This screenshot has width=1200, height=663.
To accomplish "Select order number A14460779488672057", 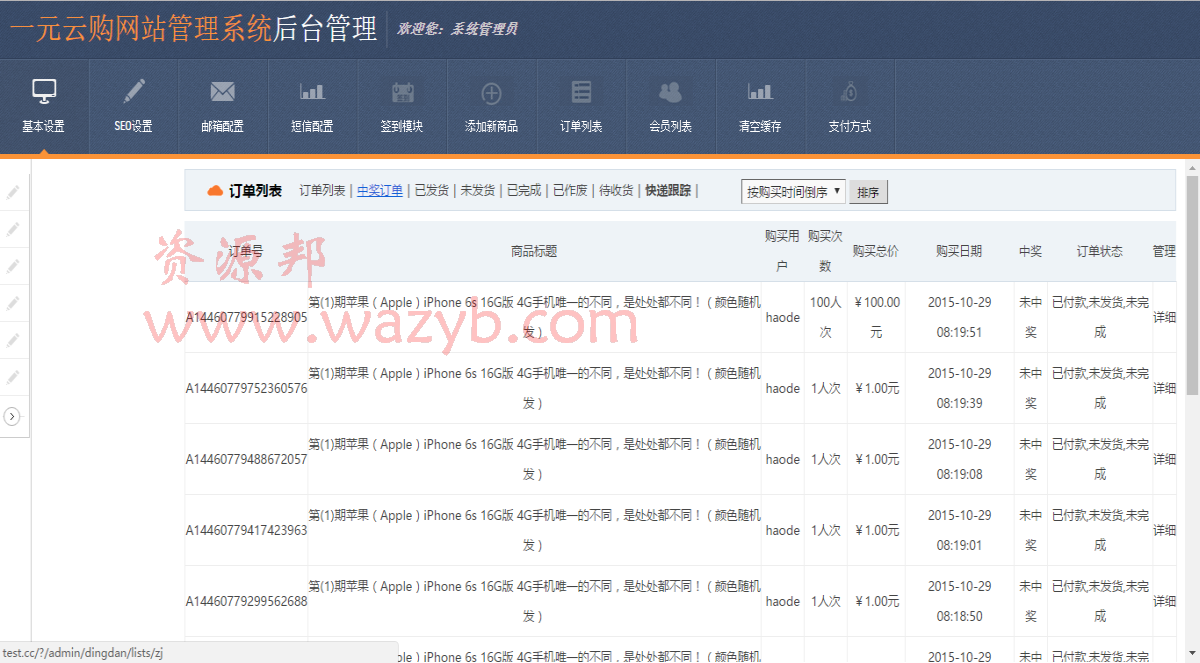I will (246, 459).
